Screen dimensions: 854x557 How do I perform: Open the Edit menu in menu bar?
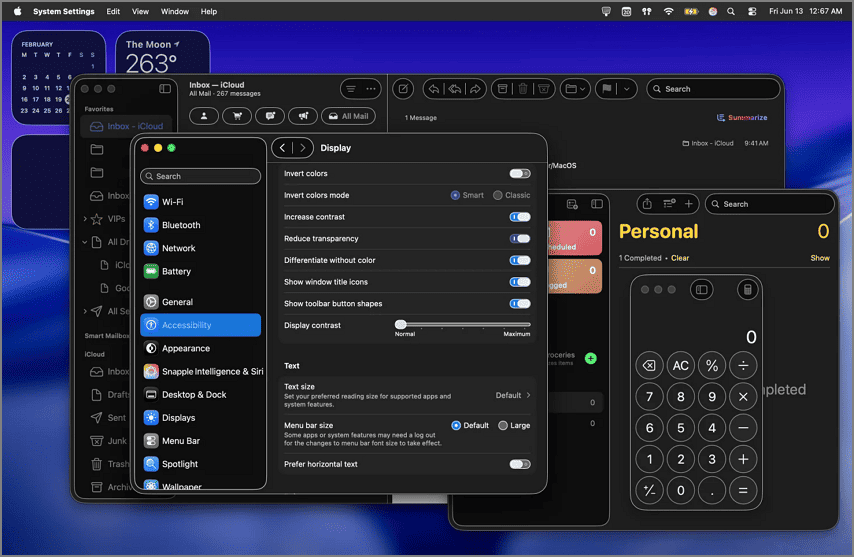pyautogui.click(x=113, y=11)
